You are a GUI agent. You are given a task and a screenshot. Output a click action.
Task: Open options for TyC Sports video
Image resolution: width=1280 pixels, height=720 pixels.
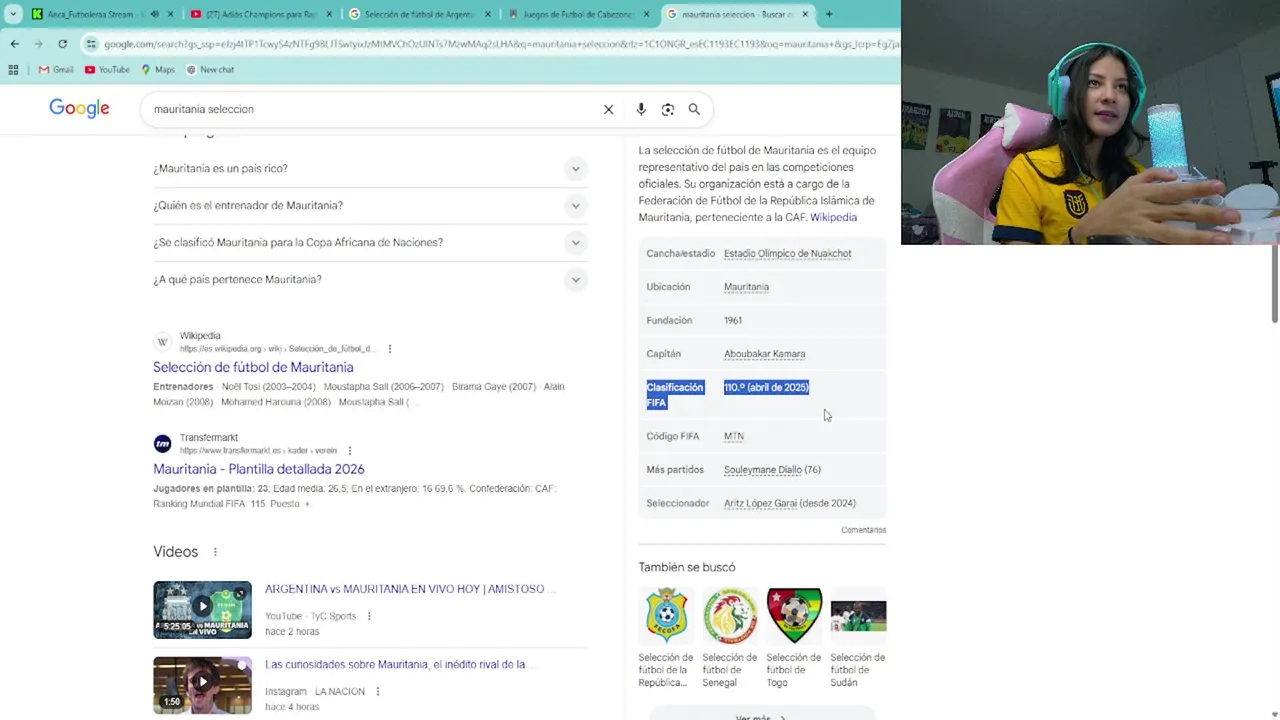click(x=369, y=616)
